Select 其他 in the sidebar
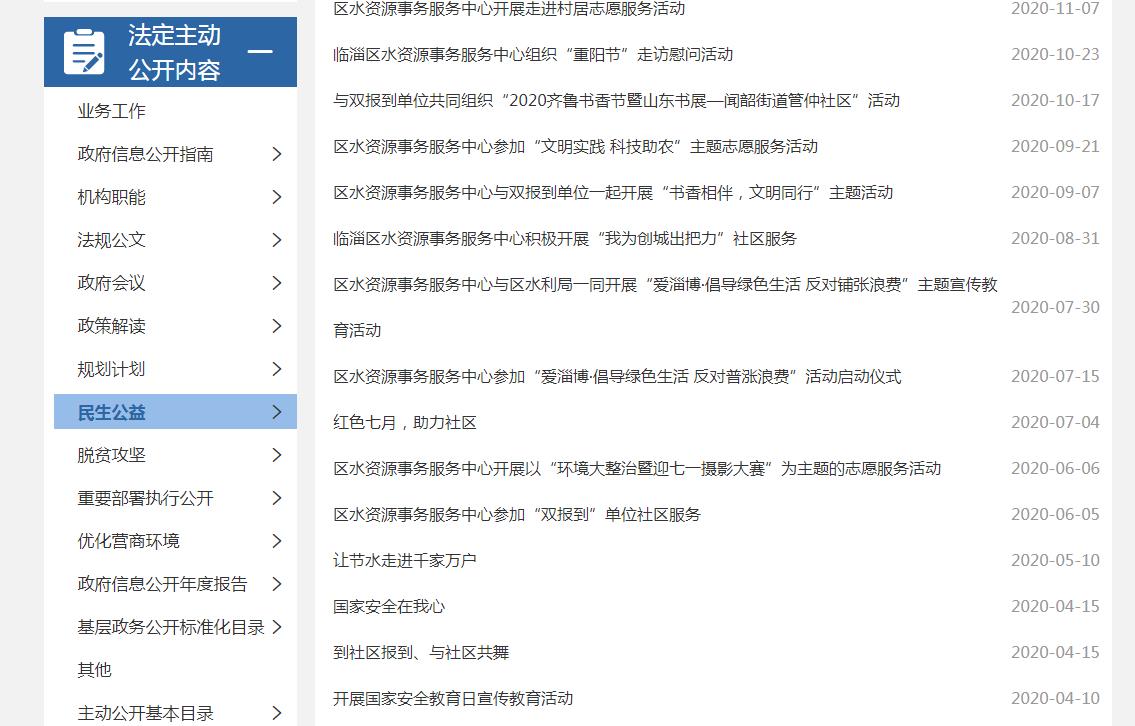The width and height of the screenshot is (1135, 726). point(94,670)
